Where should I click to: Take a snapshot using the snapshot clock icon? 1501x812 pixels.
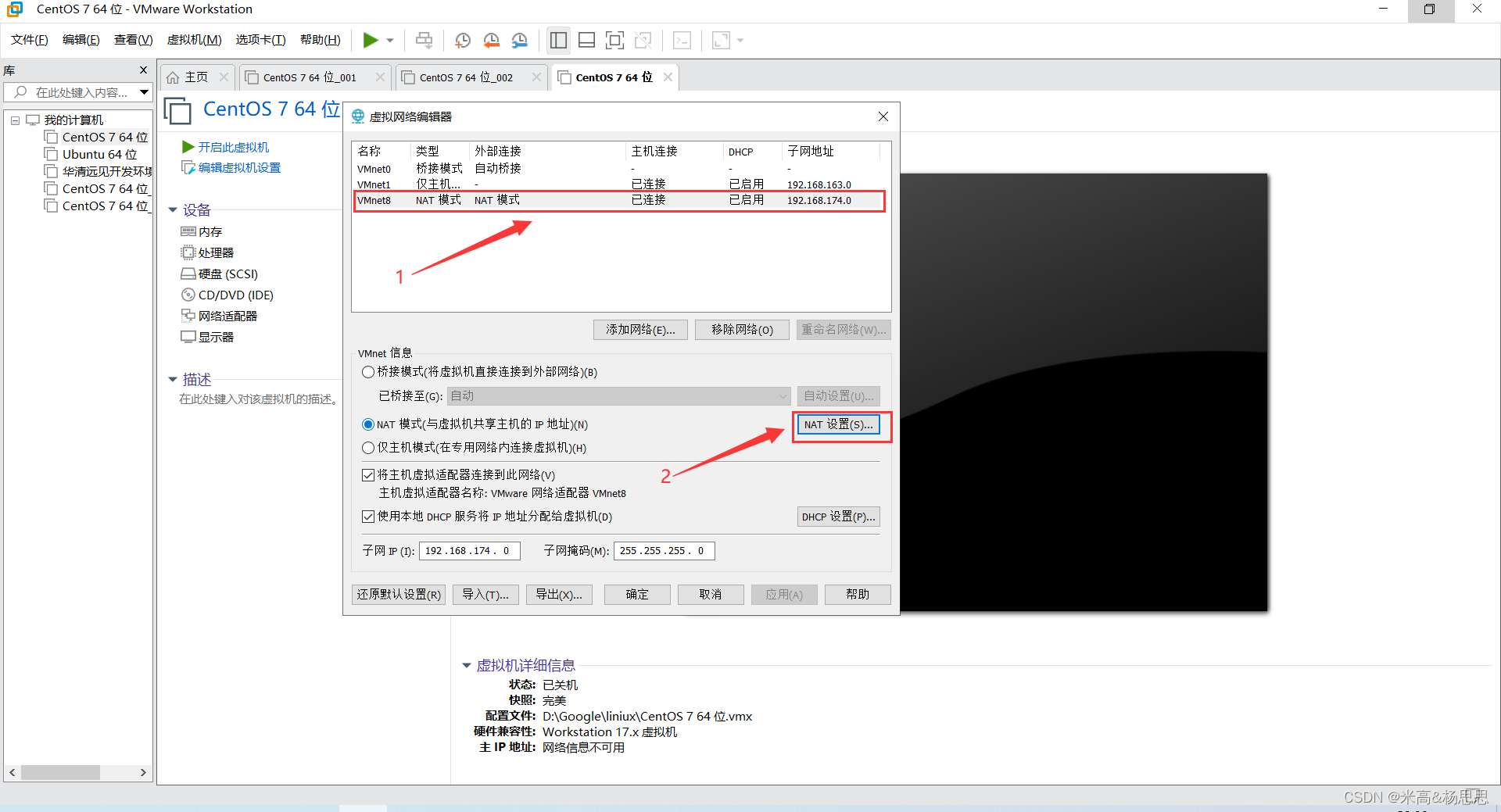[x=462, y=40]
